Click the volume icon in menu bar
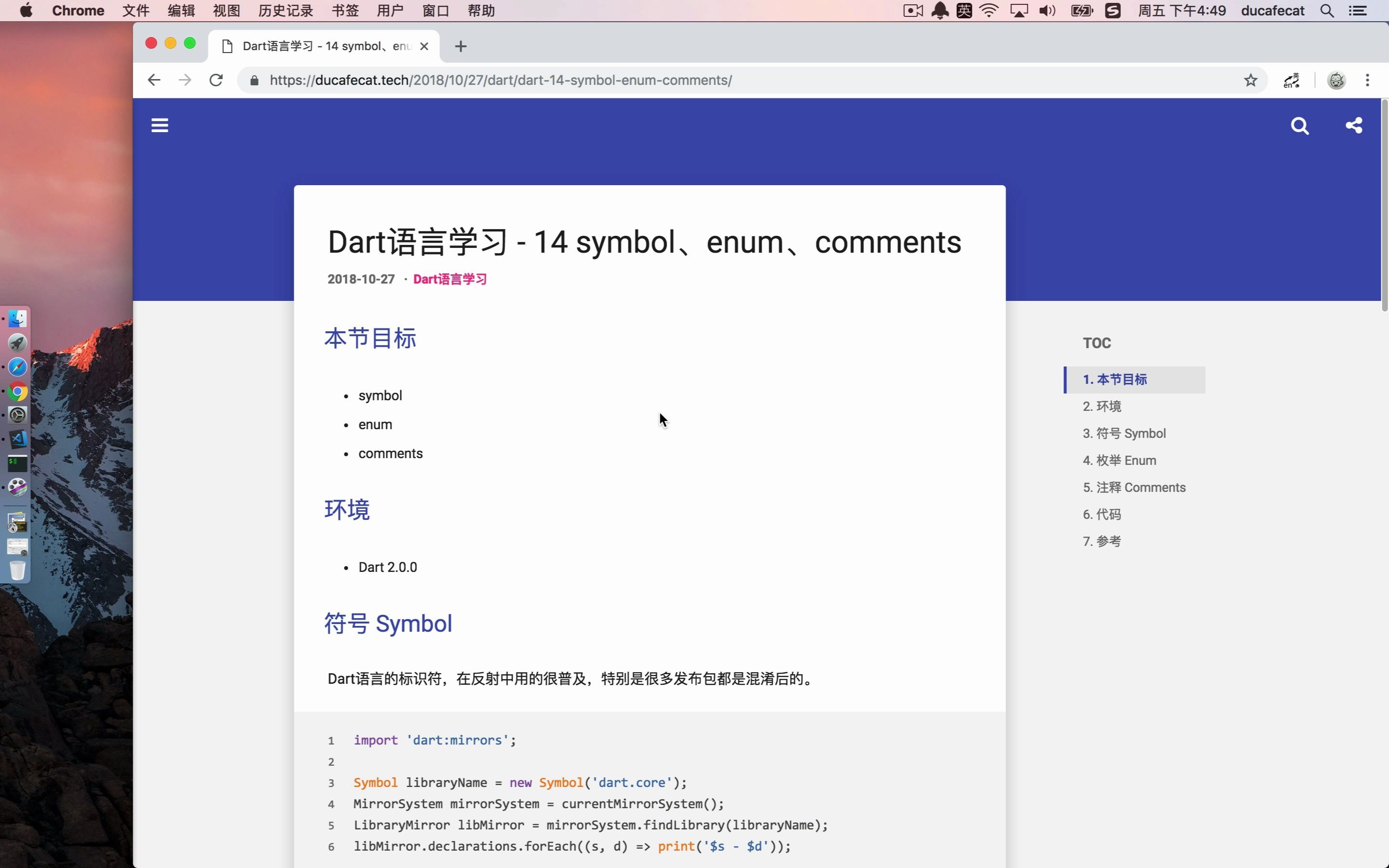Viewport: 1389px width, 868px height. coord(1047,10)
